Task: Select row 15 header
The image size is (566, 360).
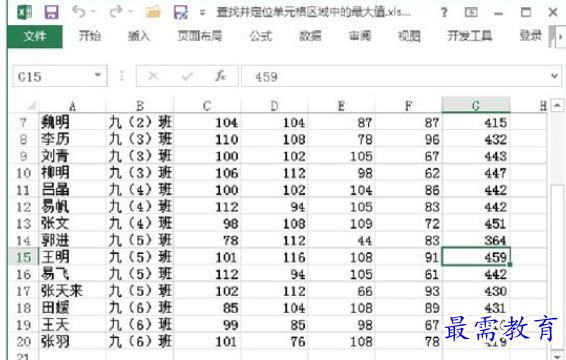Action: coord(23,257)
